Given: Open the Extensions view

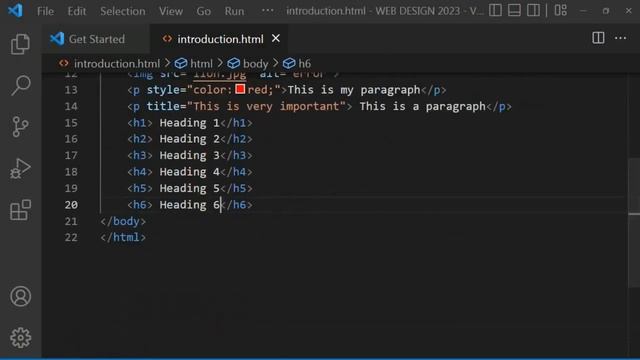Looking at the screenshot, I should coord(20,210).
